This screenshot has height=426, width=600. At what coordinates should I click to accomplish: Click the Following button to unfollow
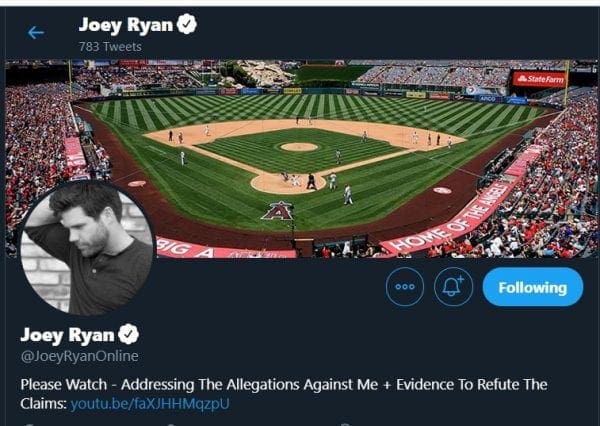pyautogui.click(x=532, y=287)
